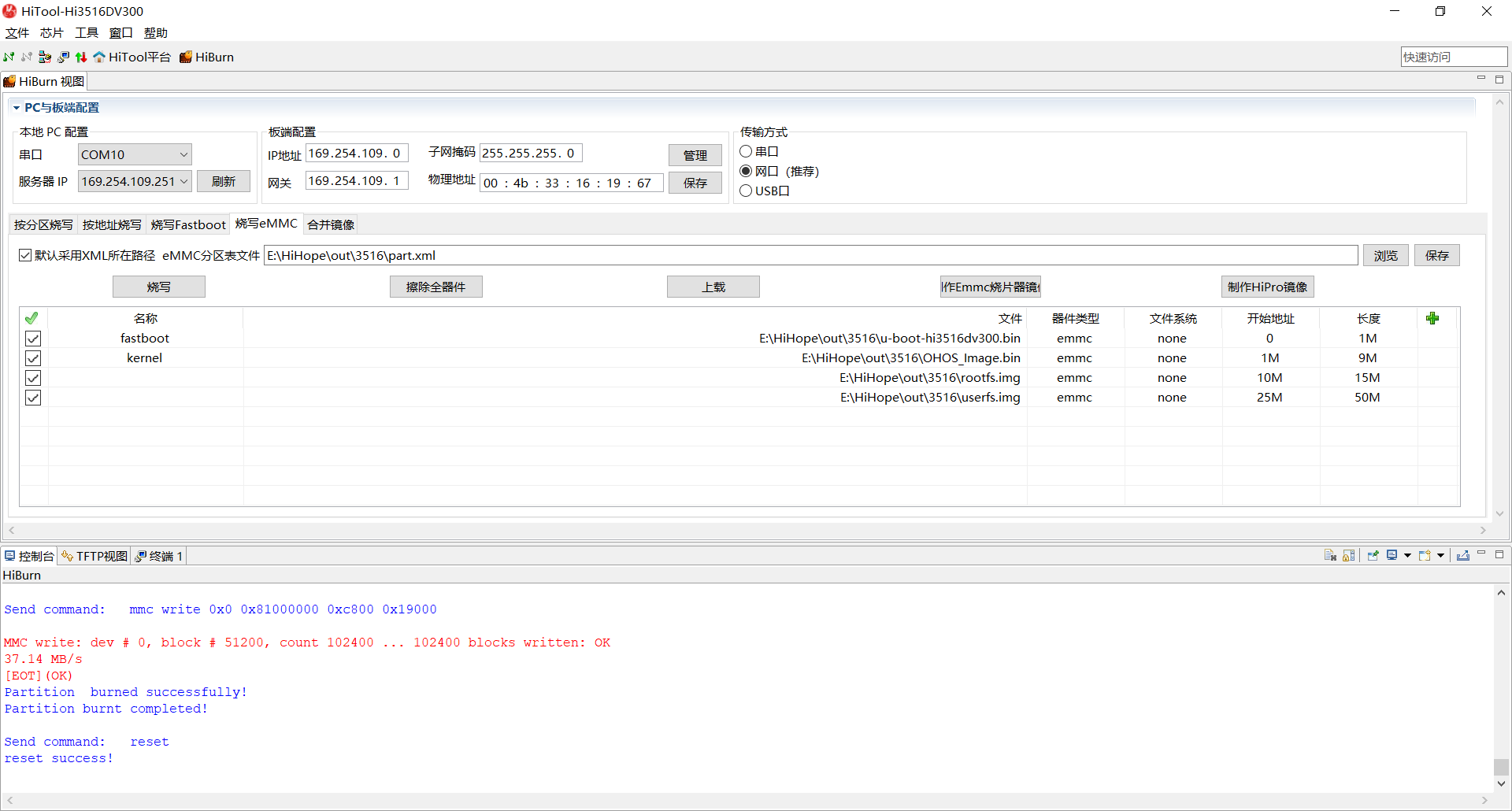1512x811 pixels.
Task: Select the 控制台 console tab
Action: (x=29, y=556)
